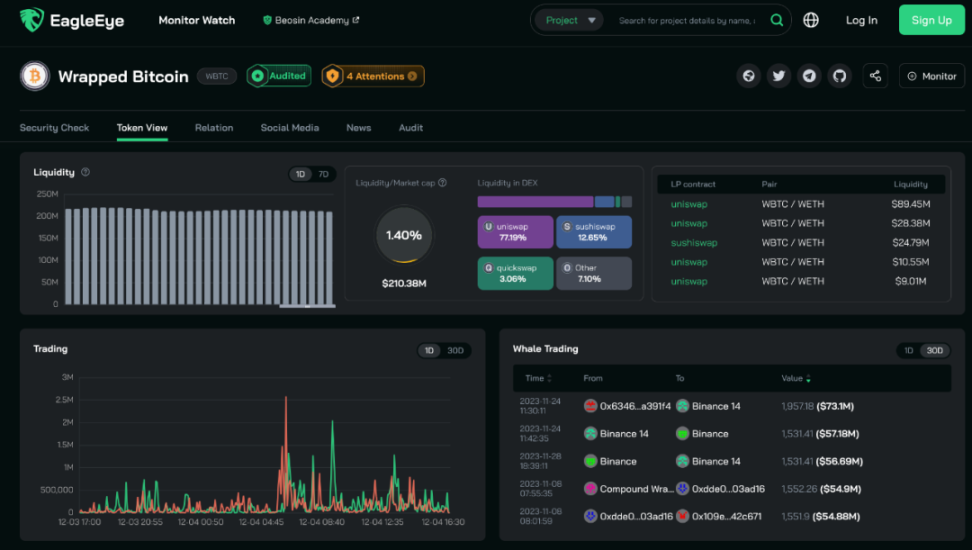
Task: Open the Project dropdown in search bar
Action: pos(568,20)
